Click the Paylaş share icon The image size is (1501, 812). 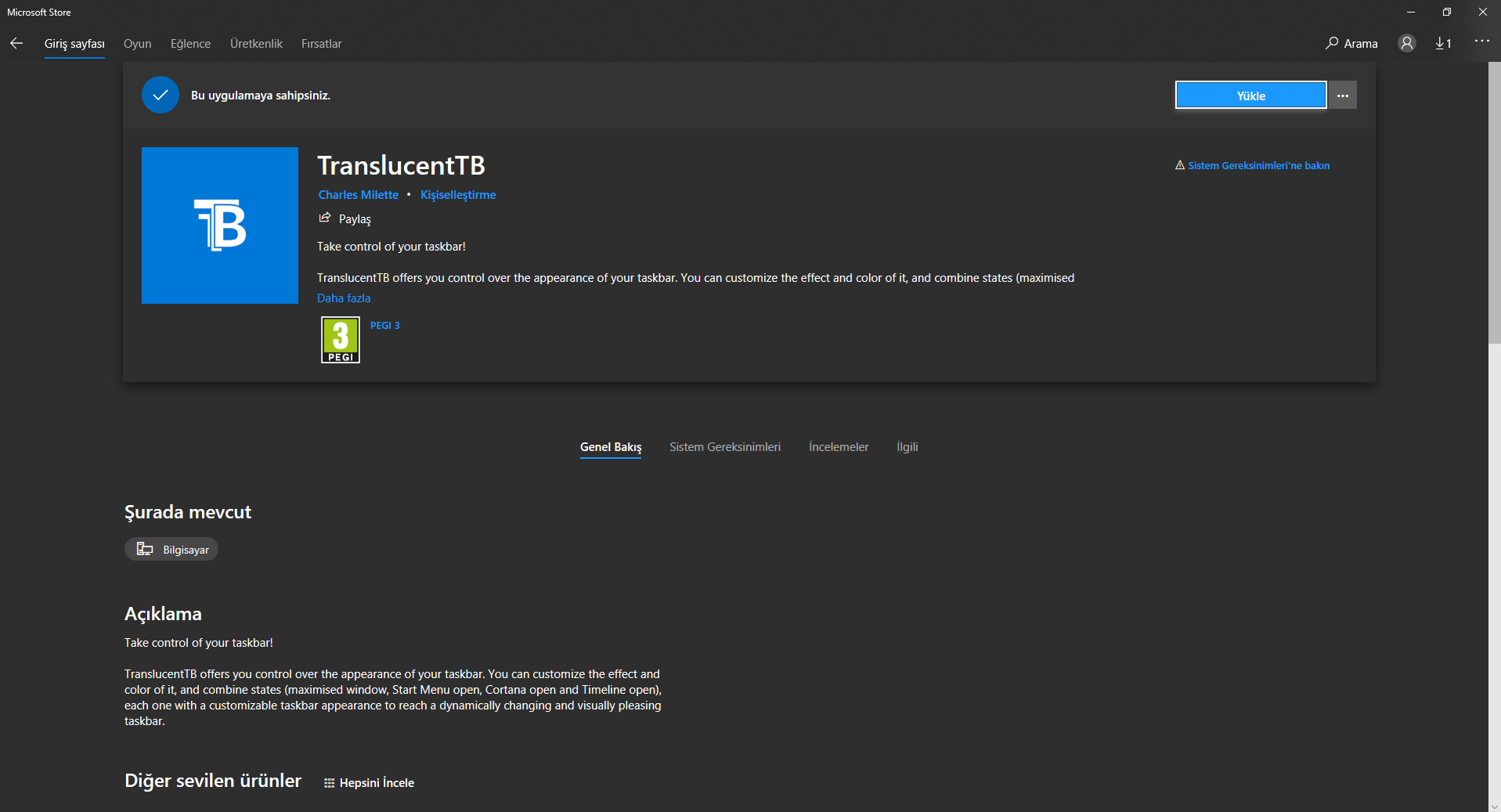point(325,218)
